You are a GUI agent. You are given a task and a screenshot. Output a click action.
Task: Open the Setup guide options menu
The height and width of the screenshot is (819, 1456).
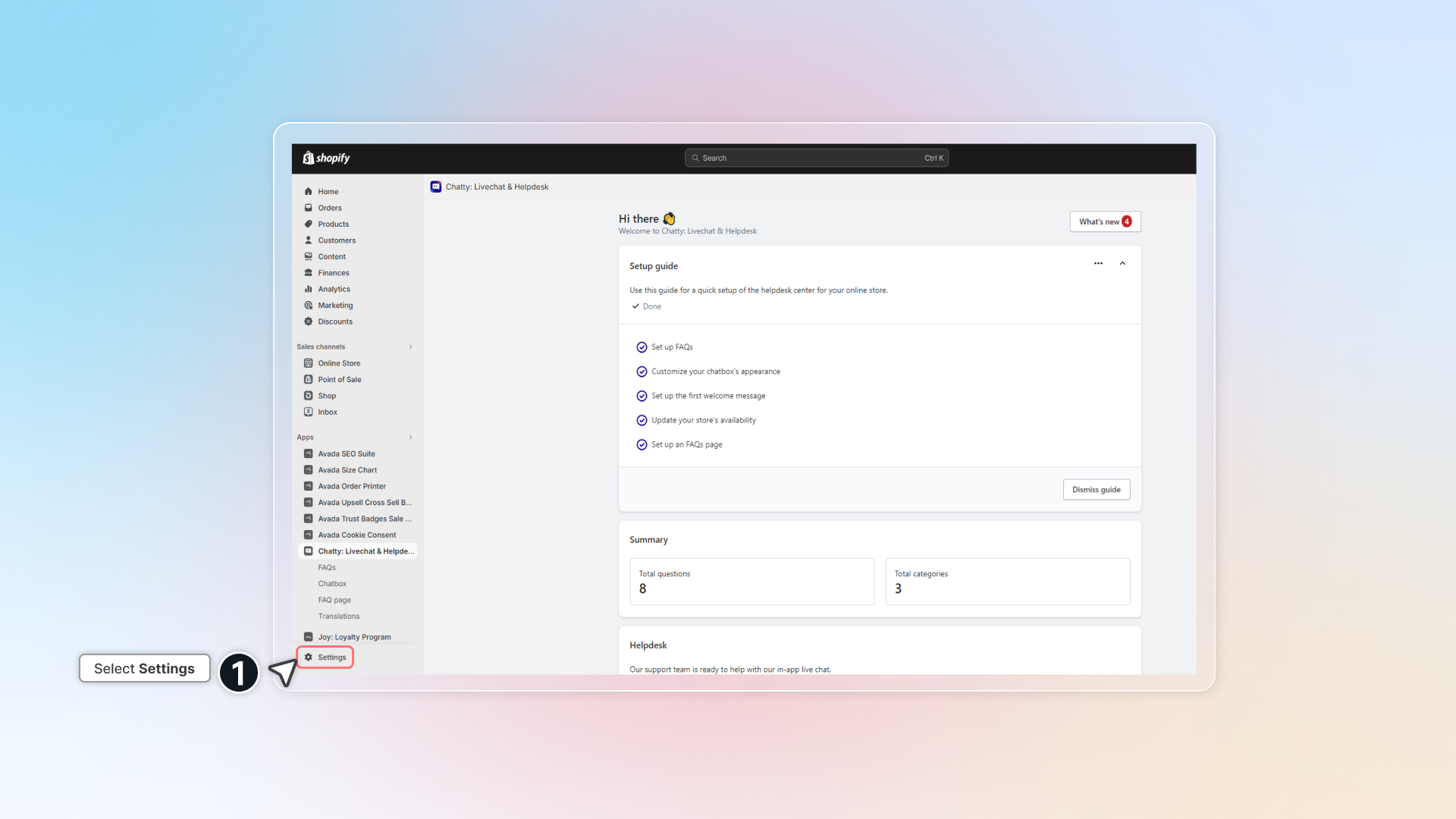click(1098, 263)
